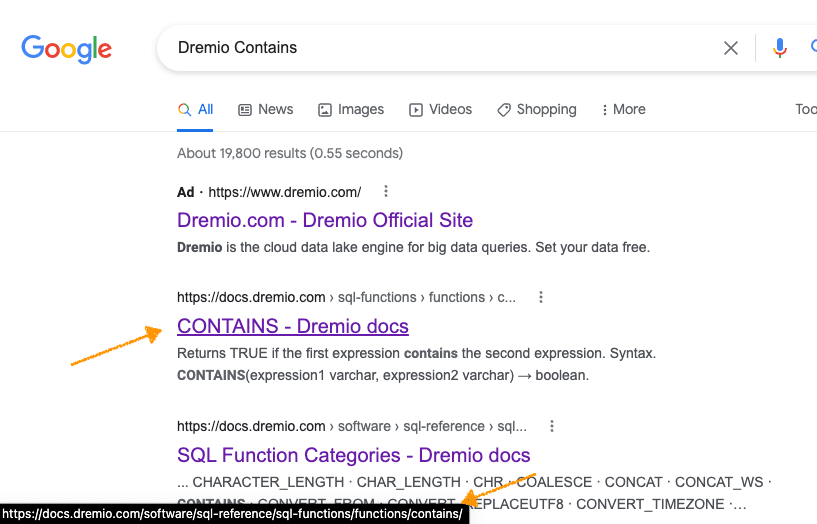817x524 pixels.
Task: Open SQL Function Categories - Dremio docs
Action: pos(353,455)
